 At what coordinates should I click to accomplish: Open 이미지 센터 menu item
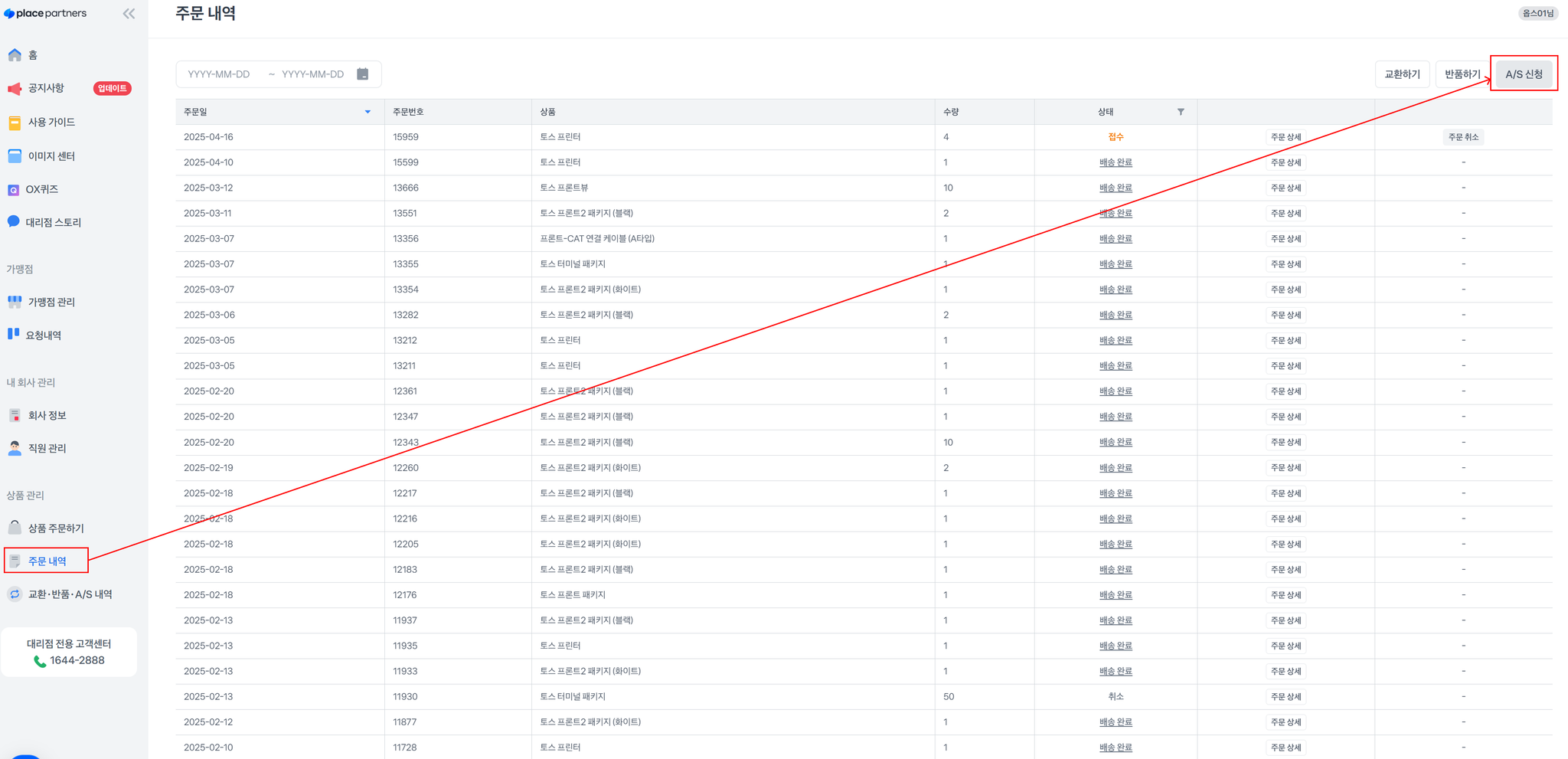51,155
